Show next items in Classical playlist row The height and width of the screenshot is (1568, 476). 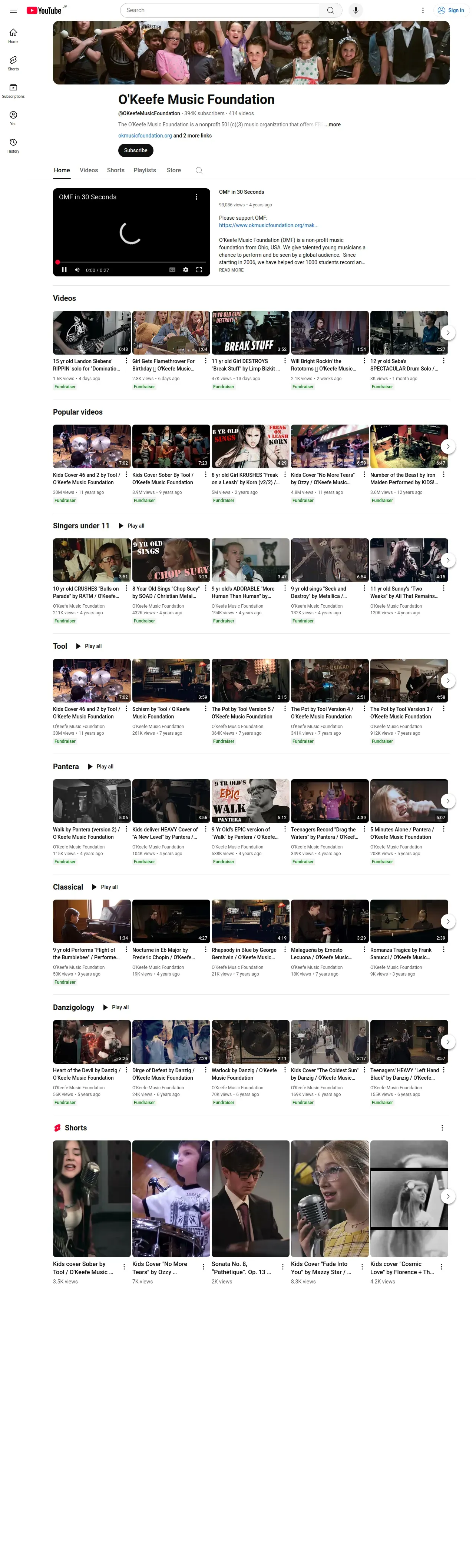(x=448, y=921)
